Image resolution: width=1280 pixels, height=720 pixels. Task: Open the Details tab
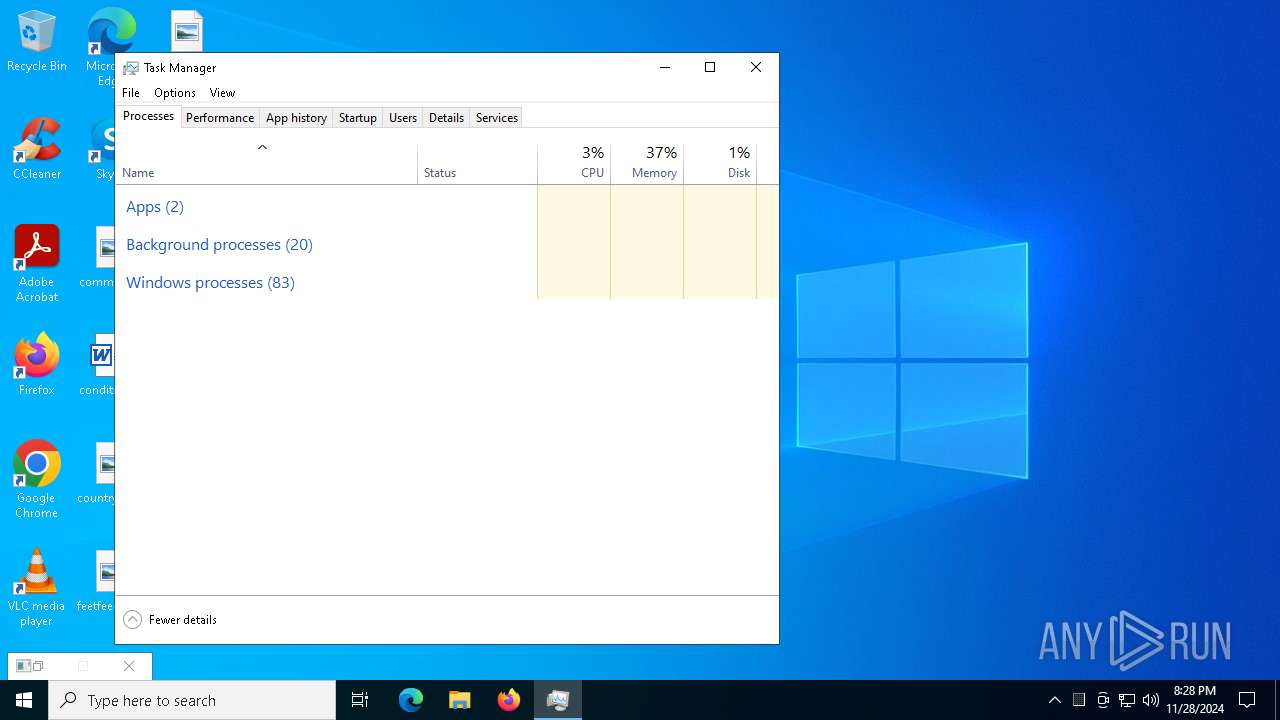point(446,118)
